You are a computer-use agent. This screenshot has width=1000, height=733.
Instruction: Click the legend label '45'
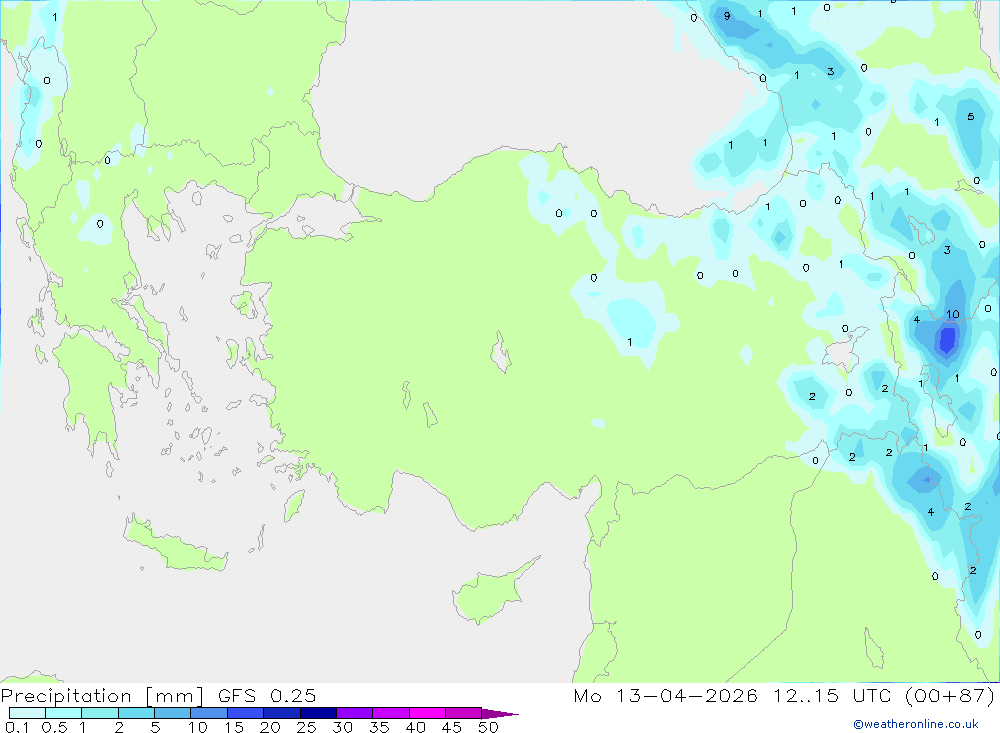tap(452, 727)
